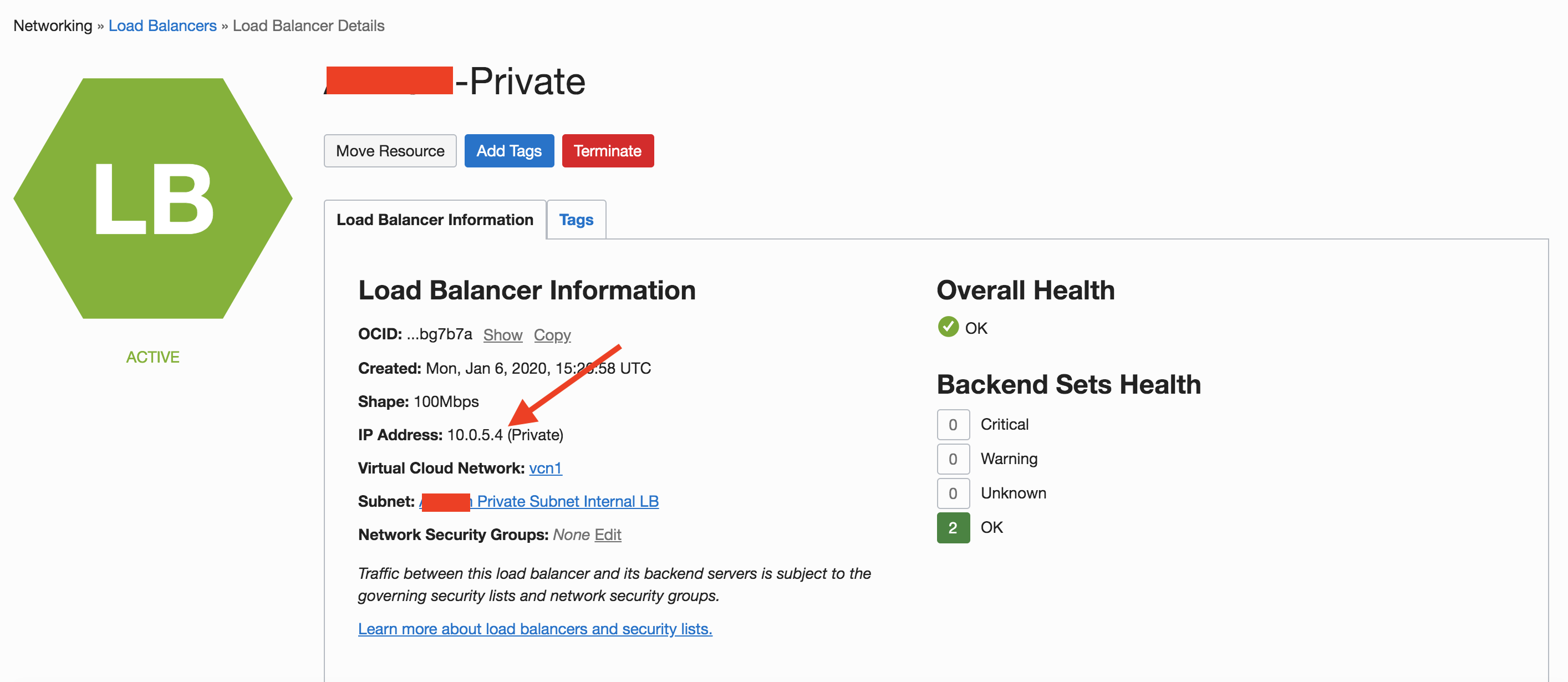This screenshot has width=1568, height=682.
Task: Click the Unknown backend count box
Action: (953, 492)
